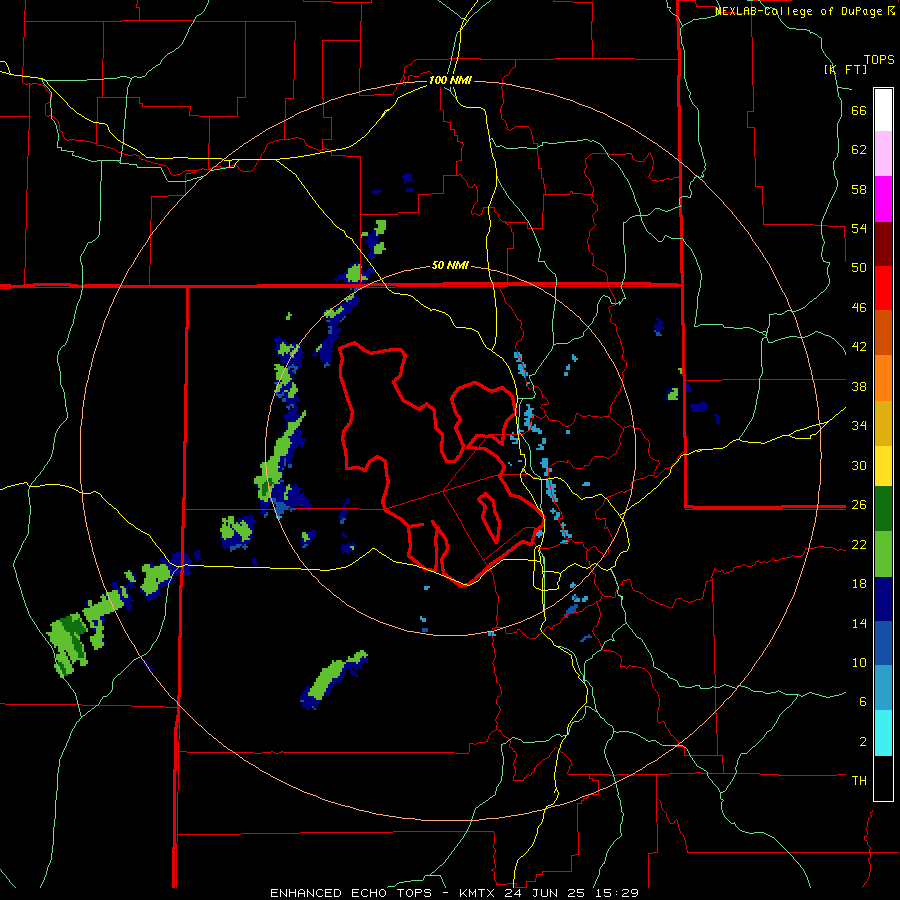The width and height of the screenshot is (900, 900).
Task: Click the "ENHANCED ECHO TOPS" caption text
Action: coord(351,893)
